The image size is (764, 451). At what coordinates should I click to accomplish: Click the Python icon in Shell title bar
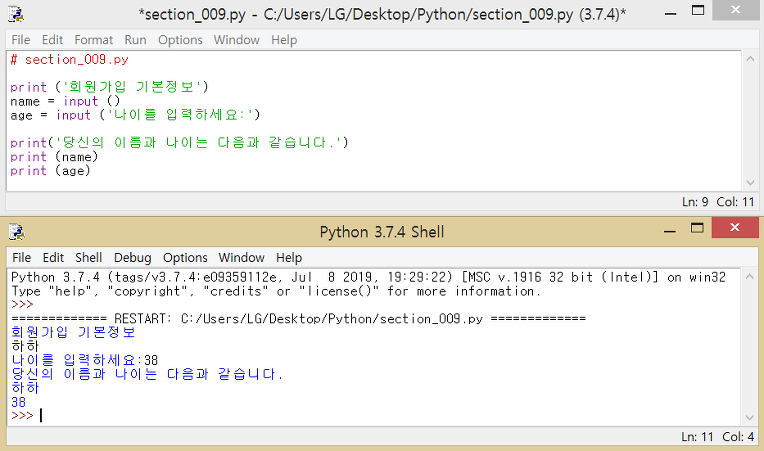[16, 232]
